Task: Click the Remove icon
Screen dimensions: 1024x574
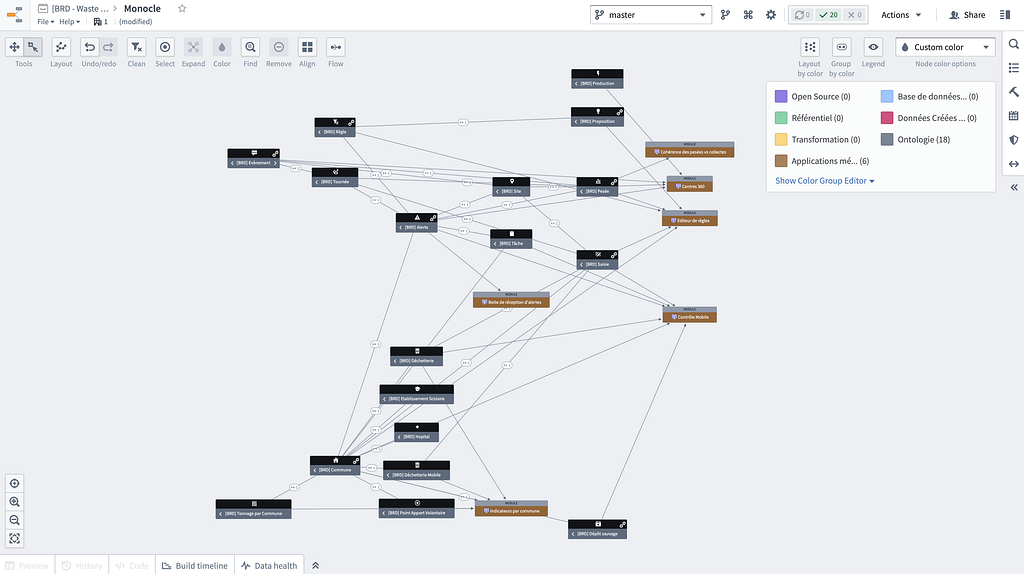Action: coord(279,47)
